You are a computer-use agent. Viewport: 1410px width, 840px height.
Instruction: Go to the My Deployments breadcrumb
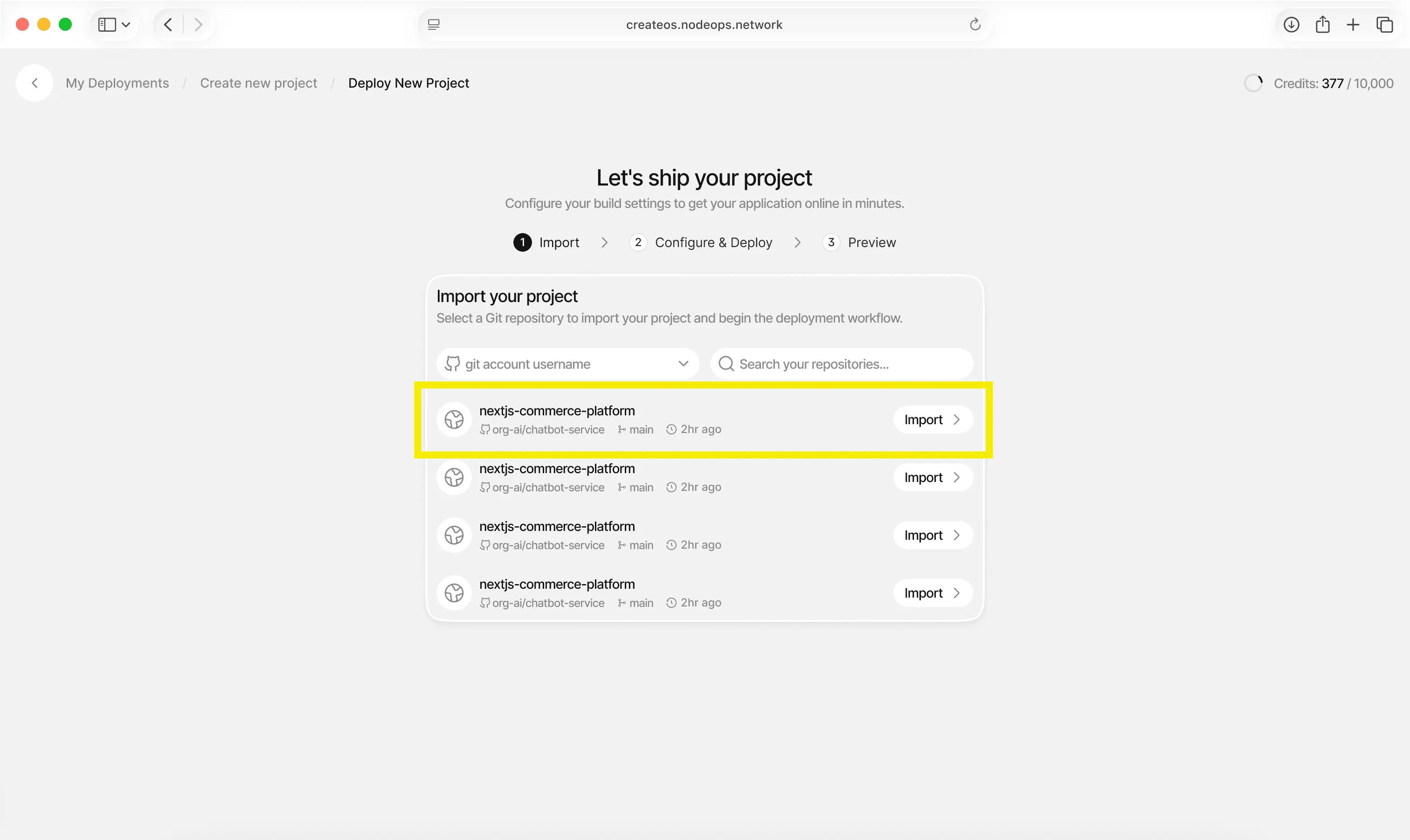[117, 83]
